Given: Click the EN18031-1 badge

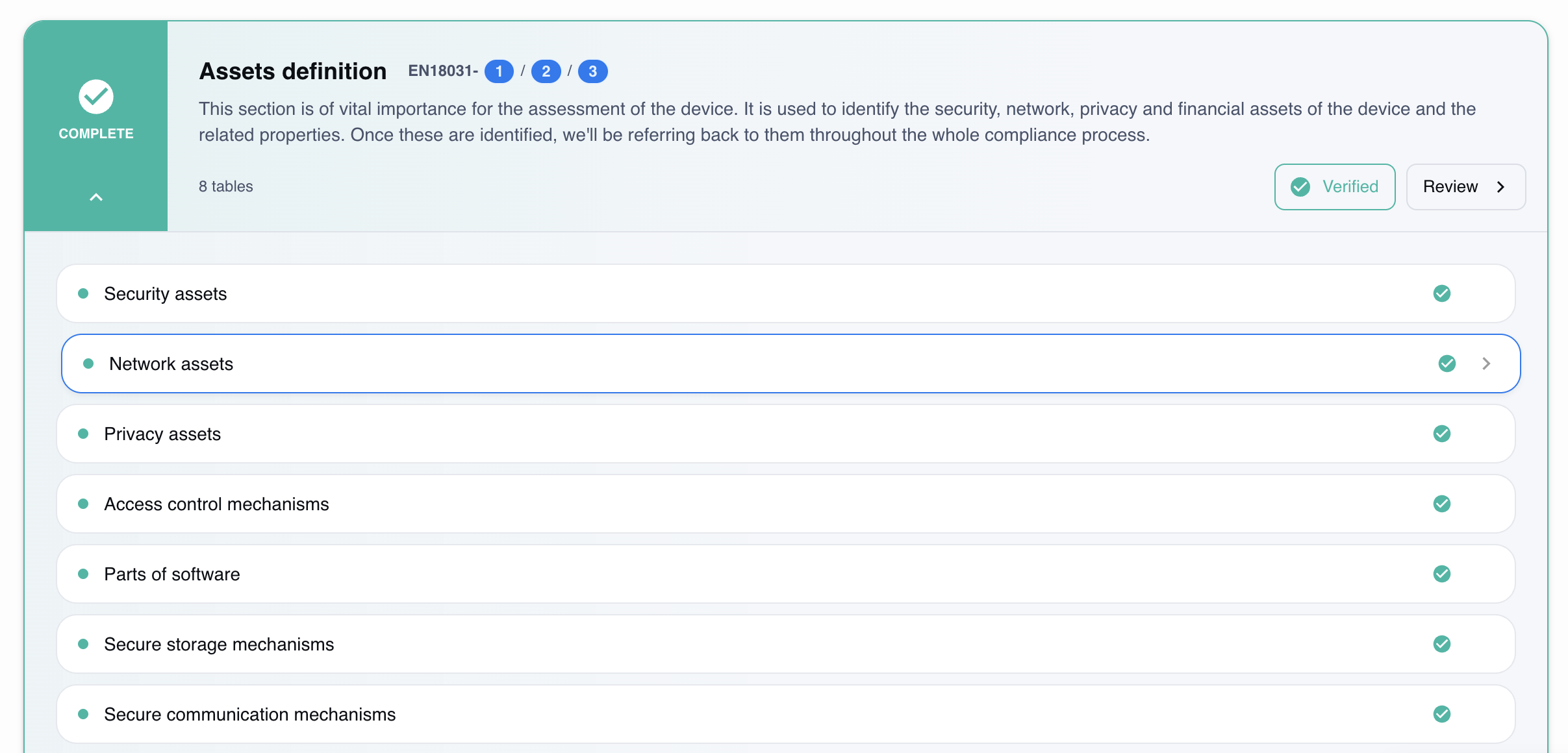Looking at the screenshot, I should pyautogui.click(x=499, y=71).
